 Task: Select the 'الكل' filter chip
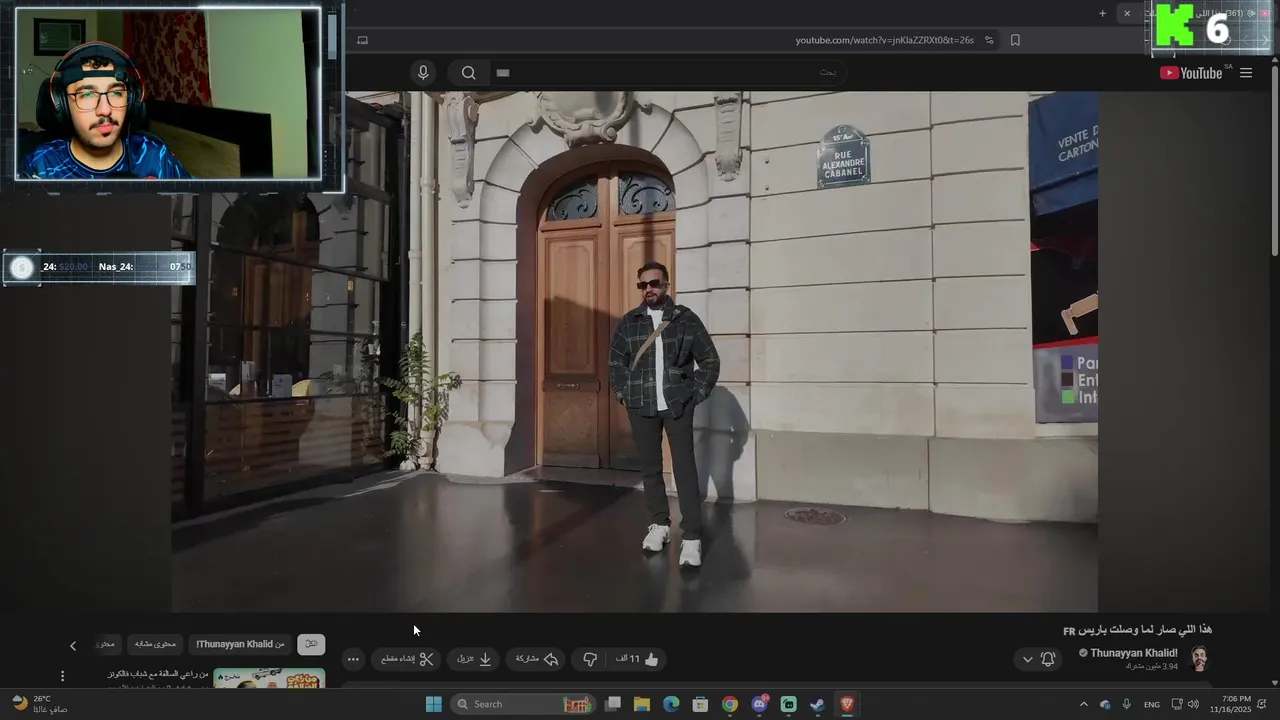pos(311,644)
